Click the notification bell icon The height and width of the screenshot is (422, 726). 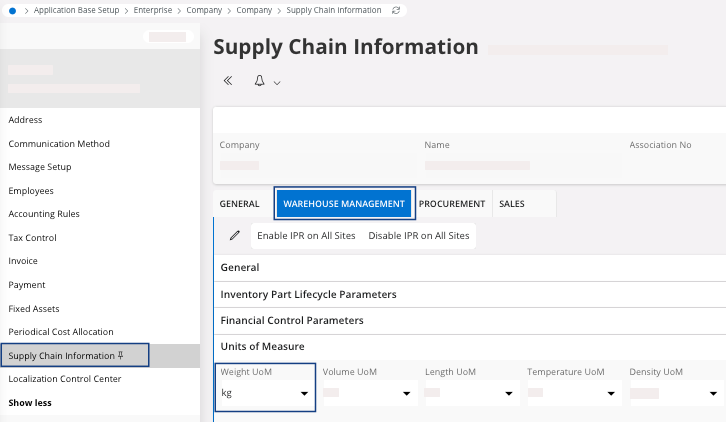(259, 81)
